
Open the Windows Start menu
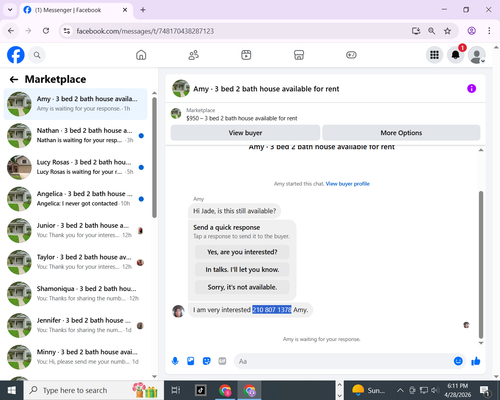[12, 390]
